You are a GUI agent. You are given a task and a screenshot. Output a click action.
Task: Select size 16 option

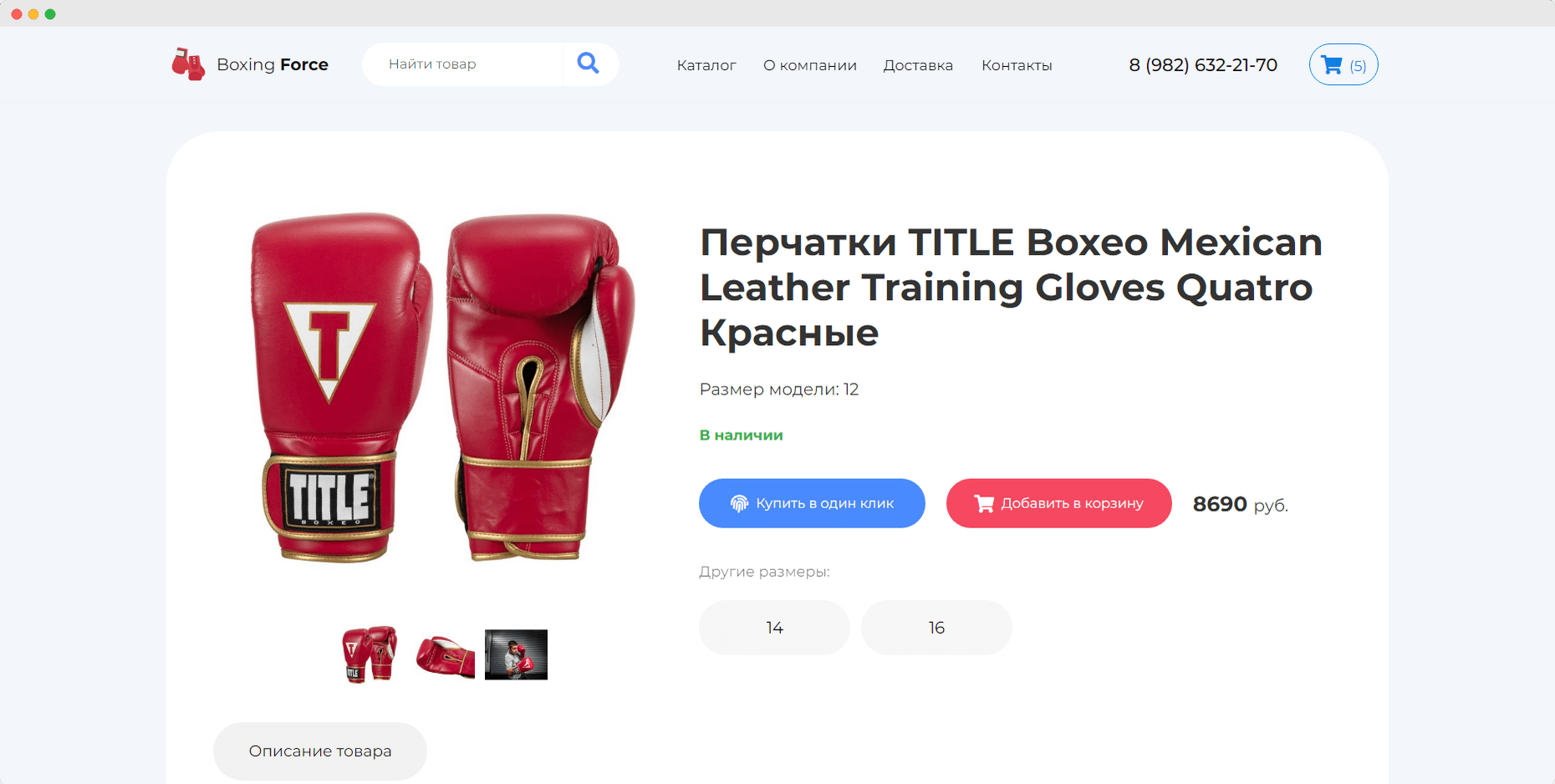[x=936, y=628]
